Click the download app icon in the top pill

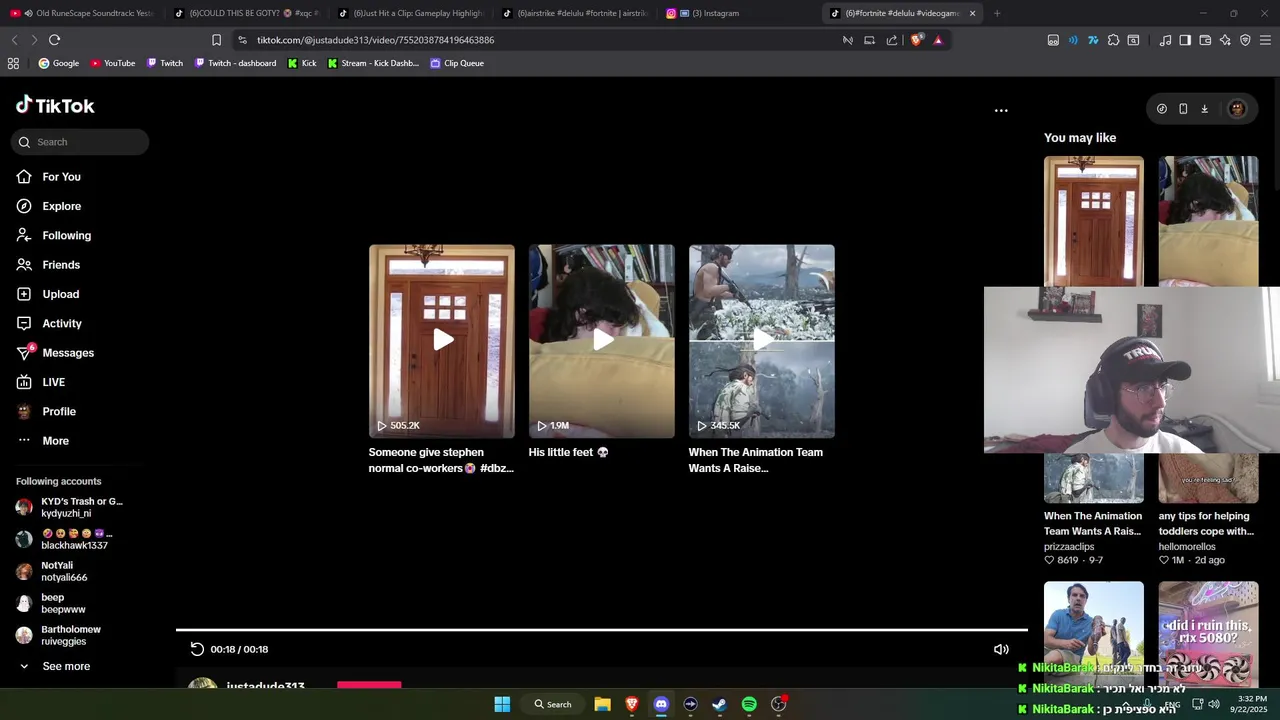1204,109
